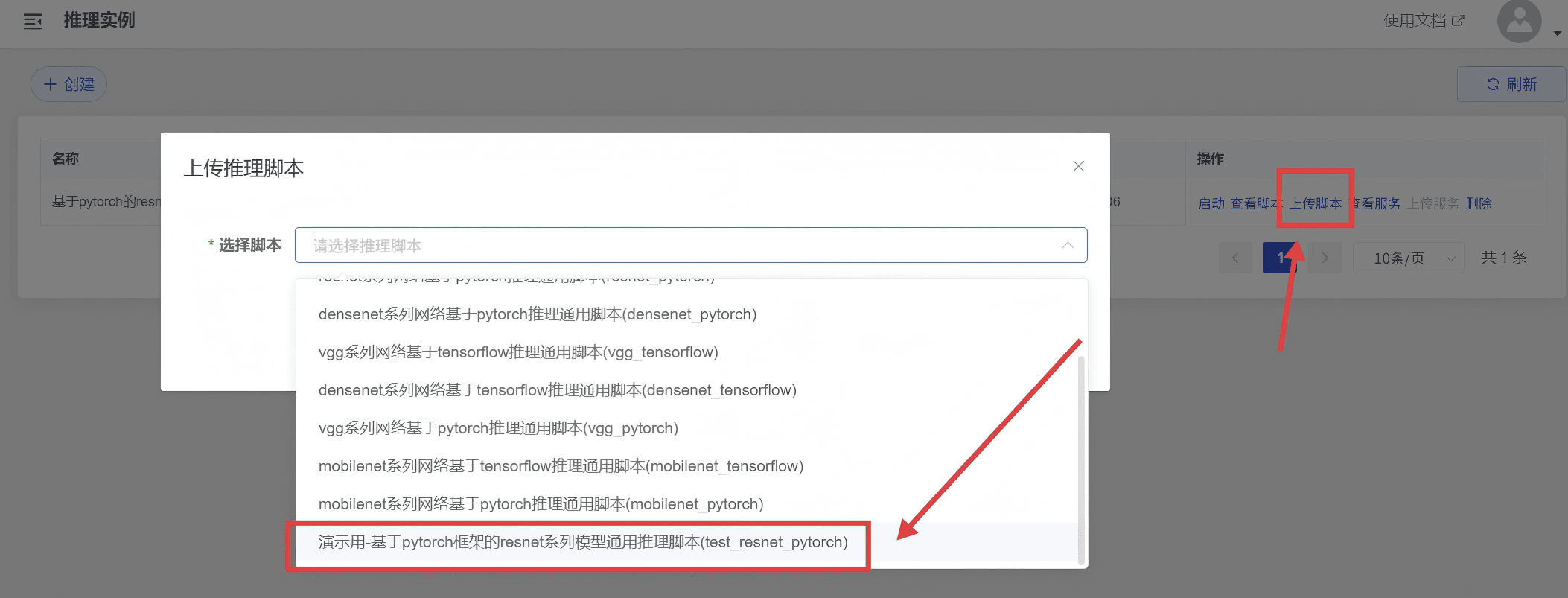This screenshot has height=598, width=1568.
Task: Click the 删除 delete link
Action: click(x=1478, y=203)
